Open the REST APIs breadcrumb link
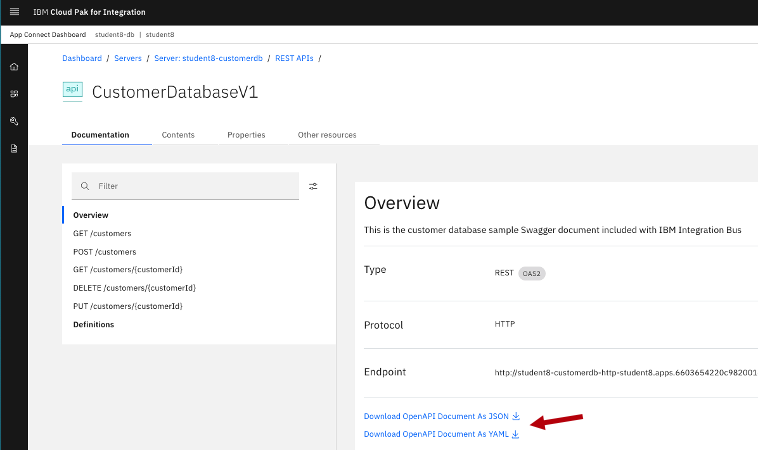This screenshot has height=451, width=770. click(x=294, y=58)
